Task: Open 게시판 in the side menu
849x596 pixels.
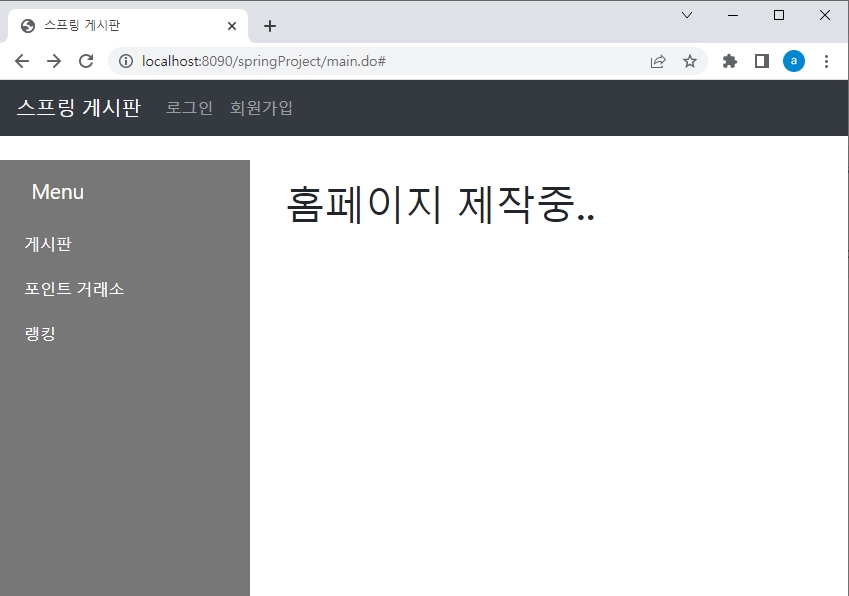Action: pyautogui.click(x=48, y=244)
